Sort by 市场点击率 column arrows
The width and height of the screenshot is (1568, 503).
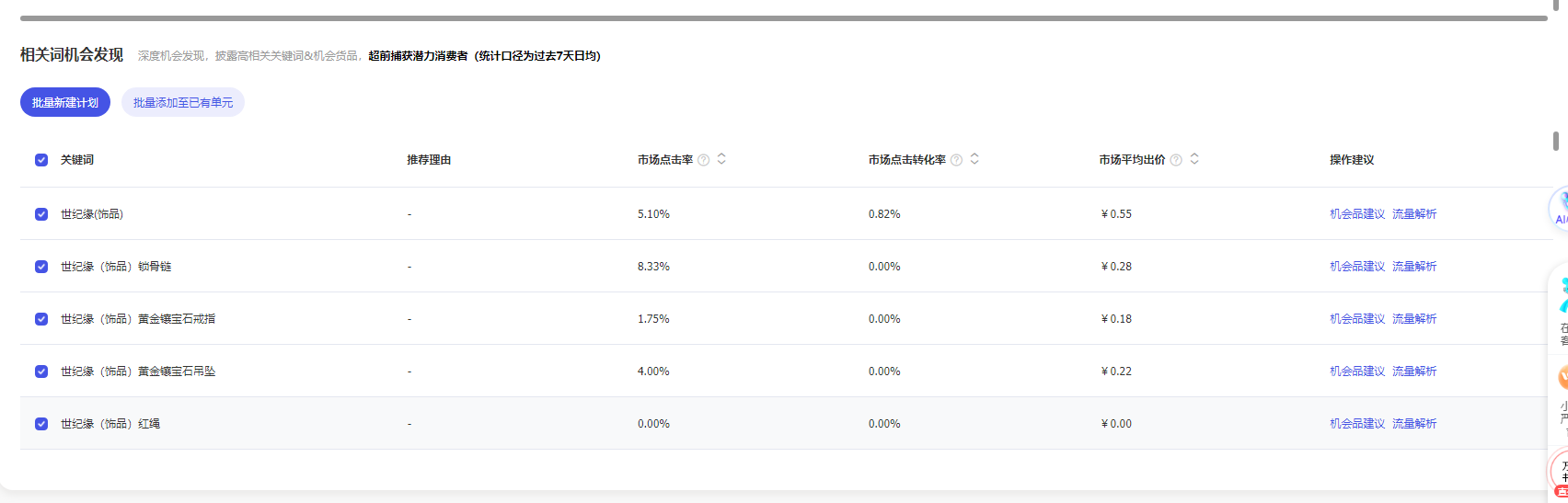721,159
